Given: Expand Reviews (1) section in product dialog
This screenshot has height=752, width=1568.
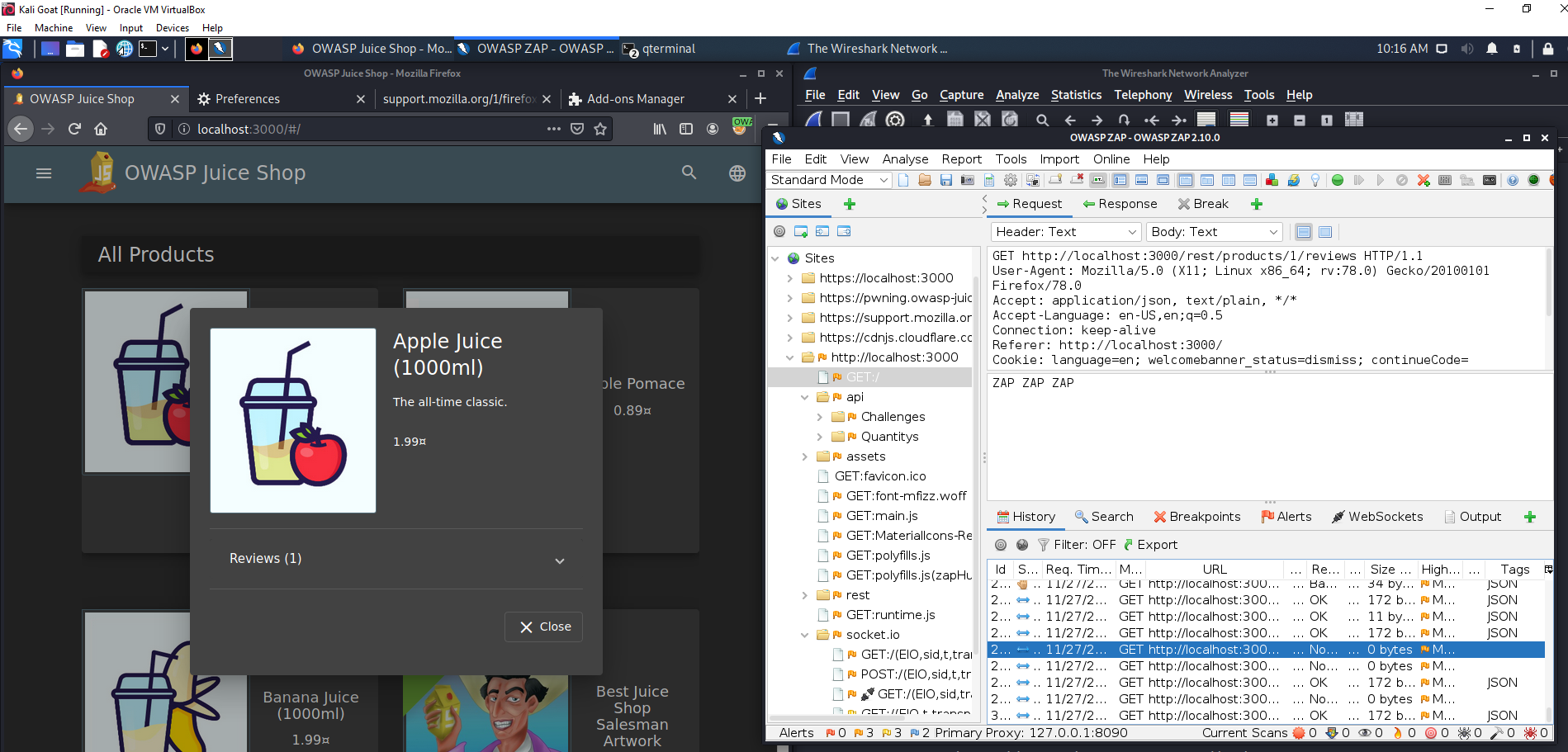Looking at the screenshot, I should 396,559.
